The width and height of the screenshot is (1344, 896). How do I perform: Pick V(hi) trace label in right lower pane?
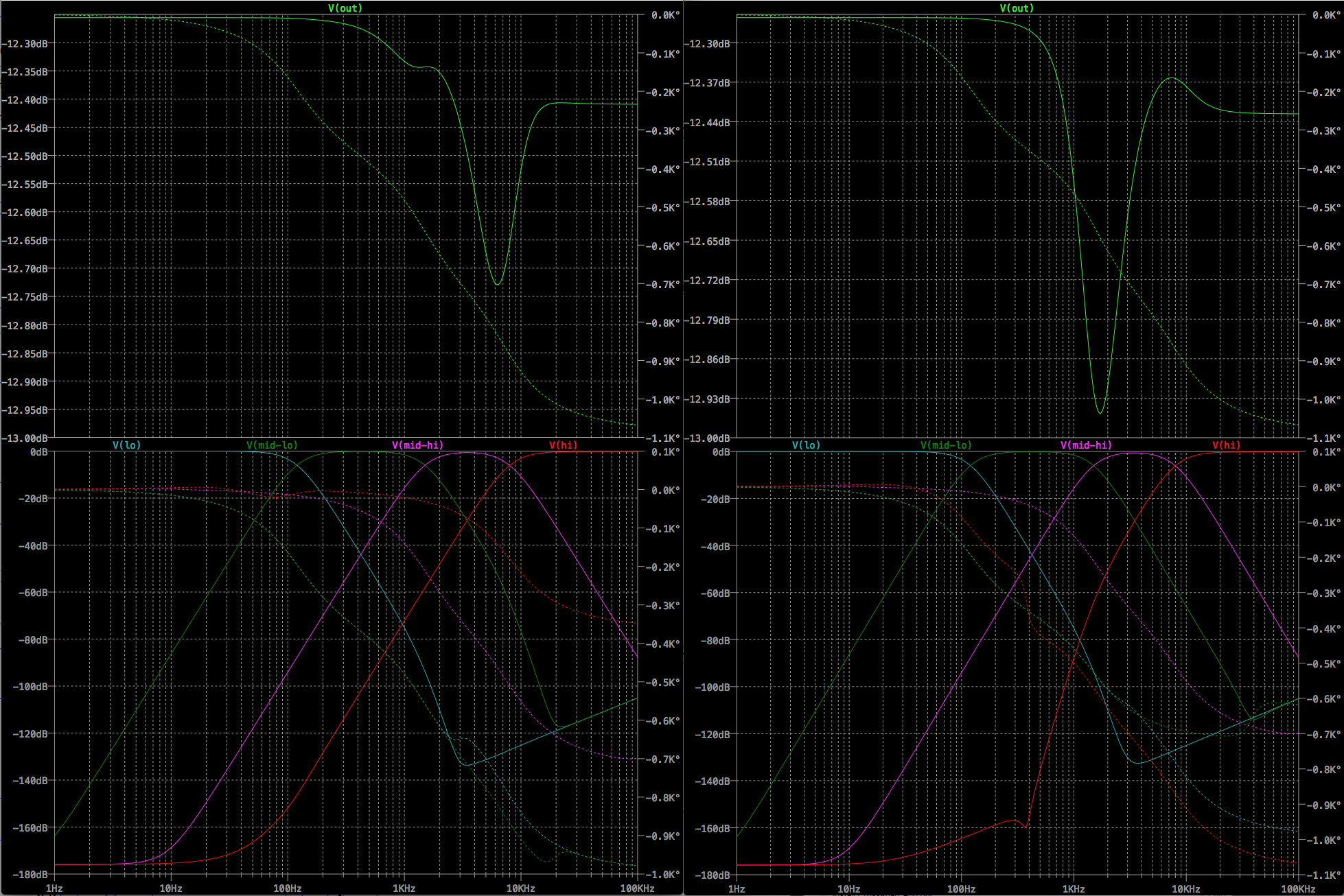(x=1226, y=445)
